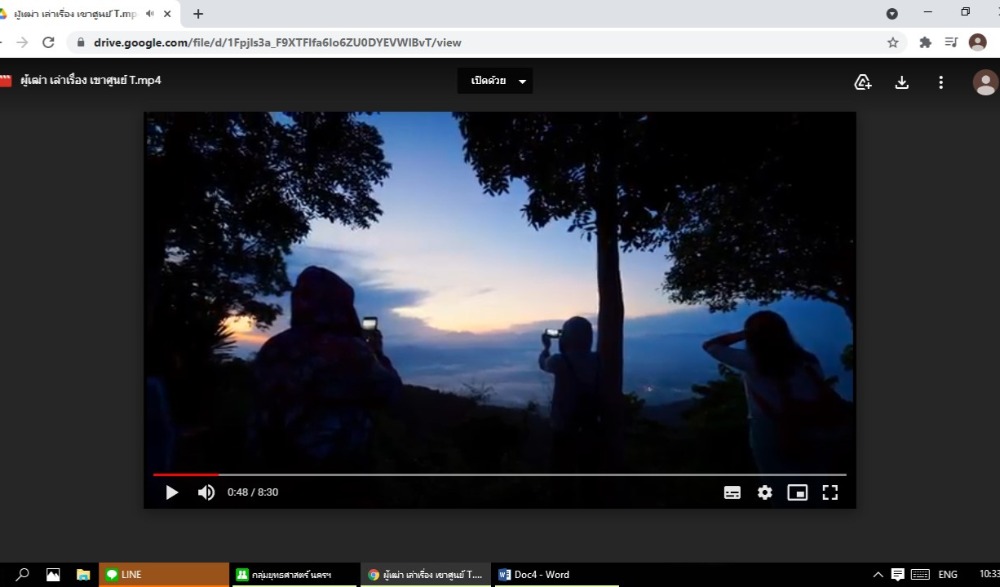Reload the current page
The width and height of the screenshot is (1000, 587).
[x=48, y=43]
